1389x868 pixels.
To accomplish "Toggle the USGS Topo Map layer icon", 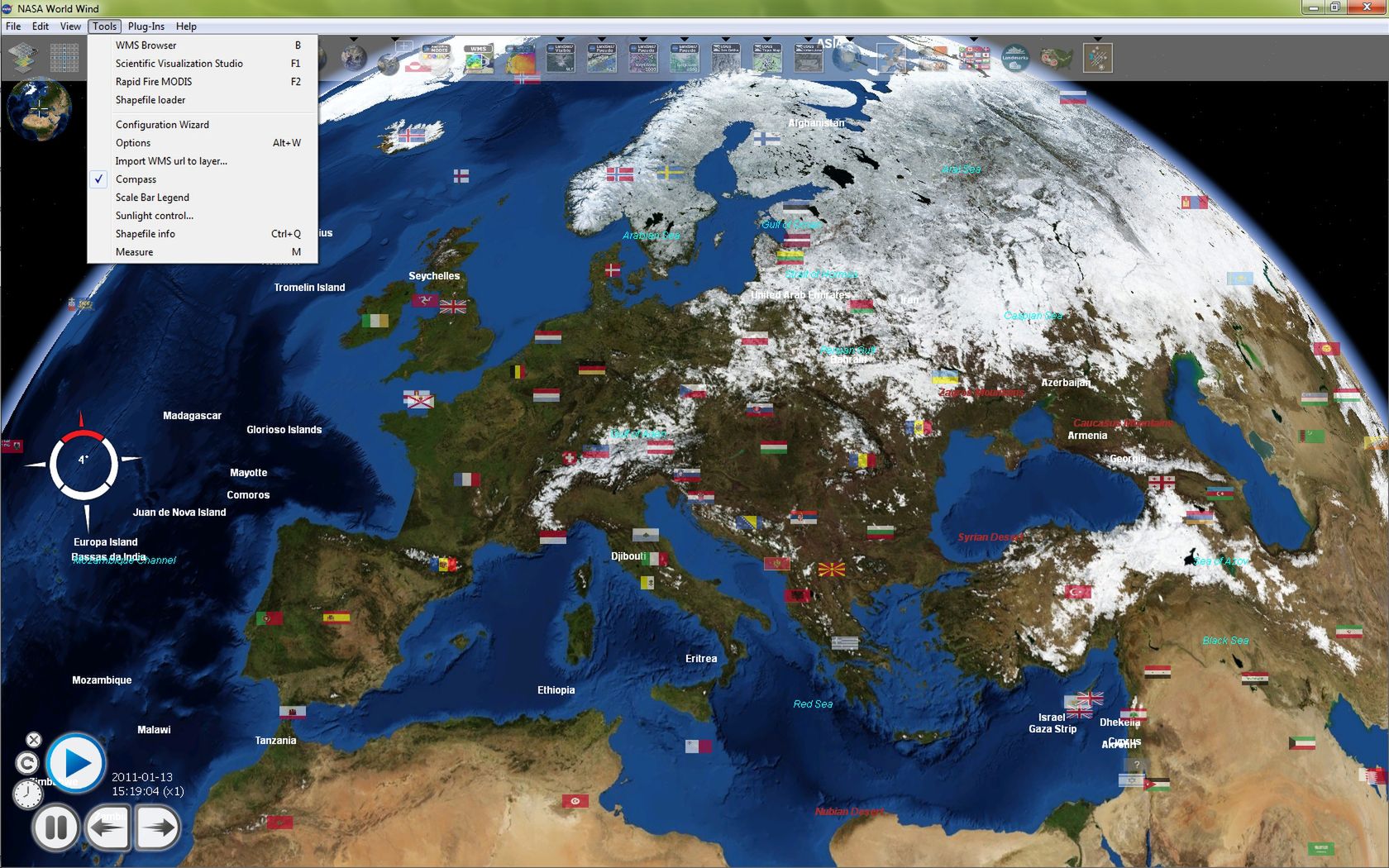I will 767,58.
